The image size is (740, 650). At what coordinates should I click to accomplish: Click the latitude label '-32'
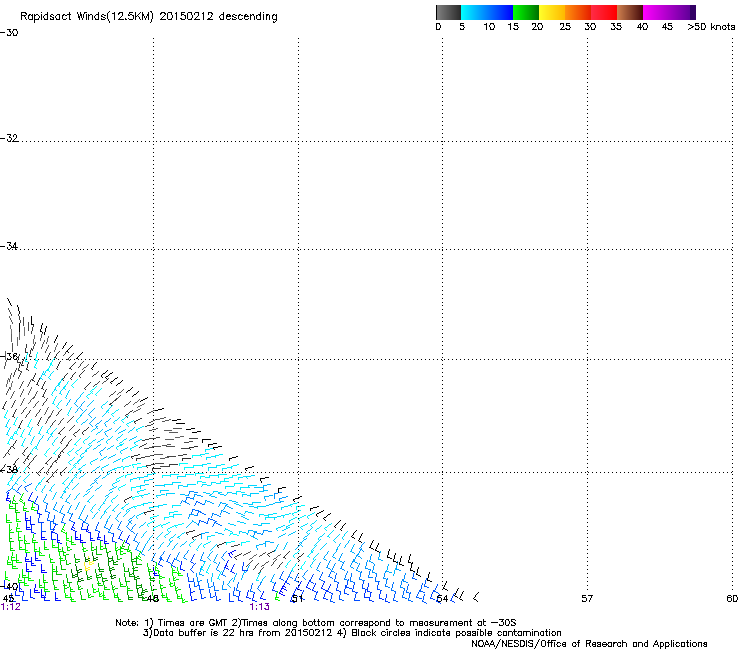pyautogui.click(x=9, y=138)
